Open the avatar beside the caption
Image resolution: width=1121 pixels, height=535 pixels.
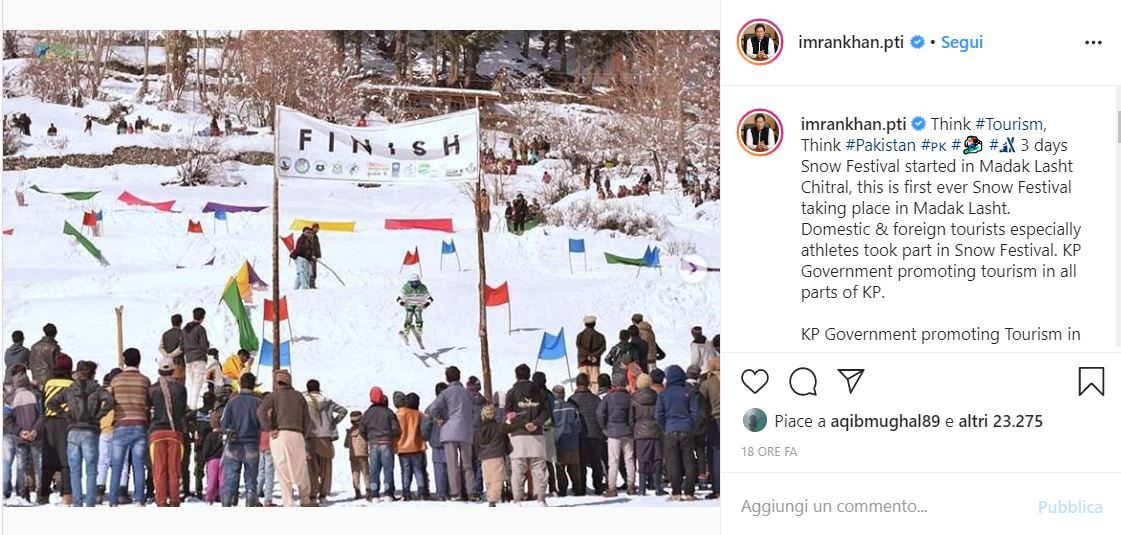tap(760, 132)
